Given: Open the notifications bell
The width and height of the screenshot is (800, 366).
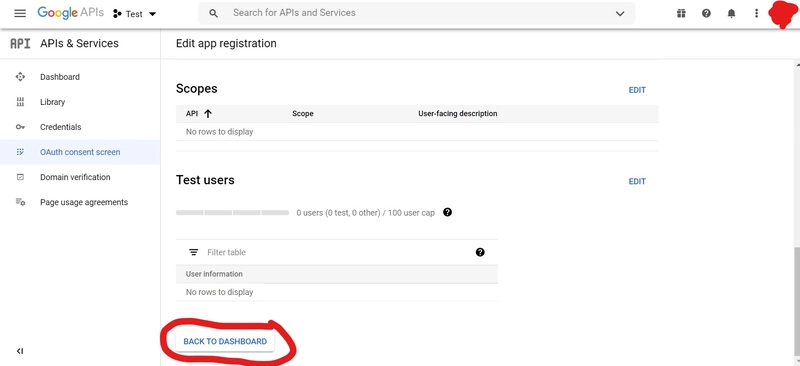Looking at the screenshot, I should (731, 14).
